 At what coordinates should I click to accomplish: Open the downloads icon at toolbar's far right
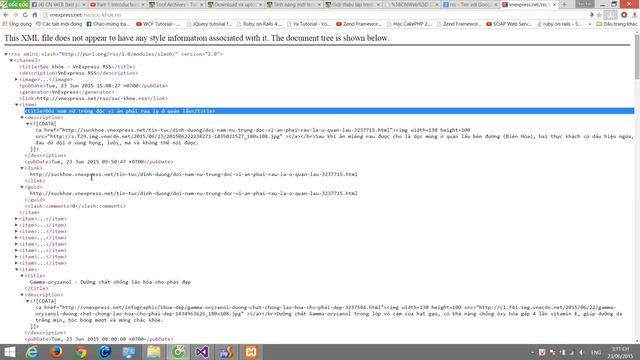pyautogui.click(x=635, y=15)
